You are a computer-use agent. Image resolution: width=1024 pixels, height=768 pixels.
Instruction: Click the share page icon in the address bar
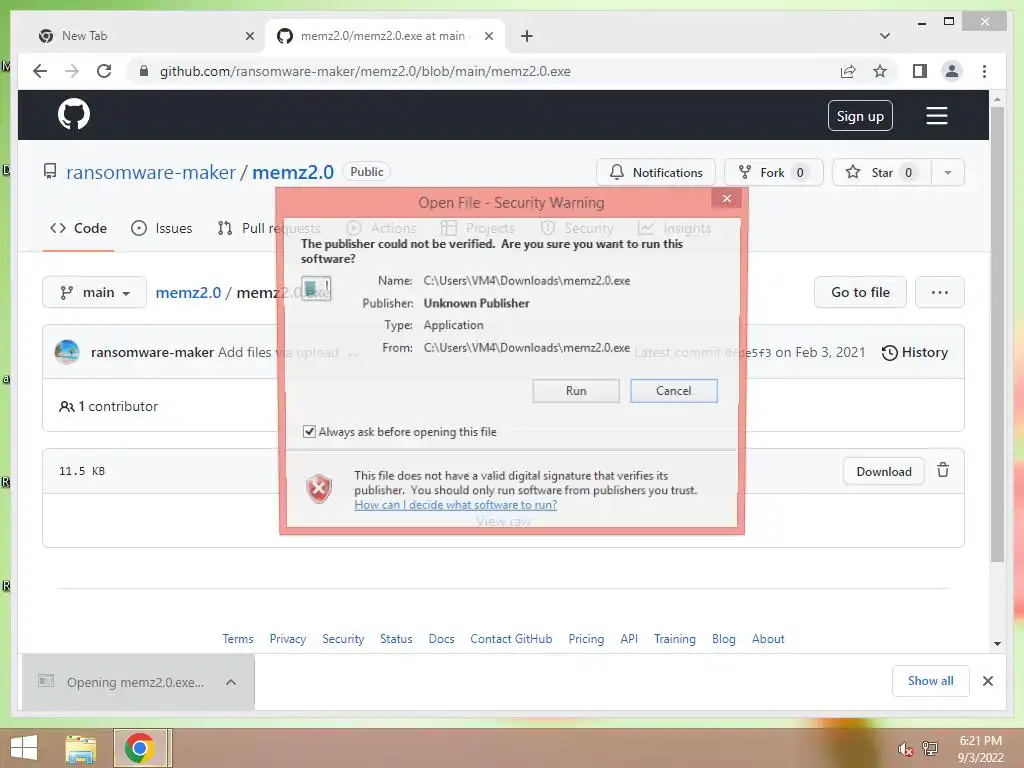pos(848,71)
